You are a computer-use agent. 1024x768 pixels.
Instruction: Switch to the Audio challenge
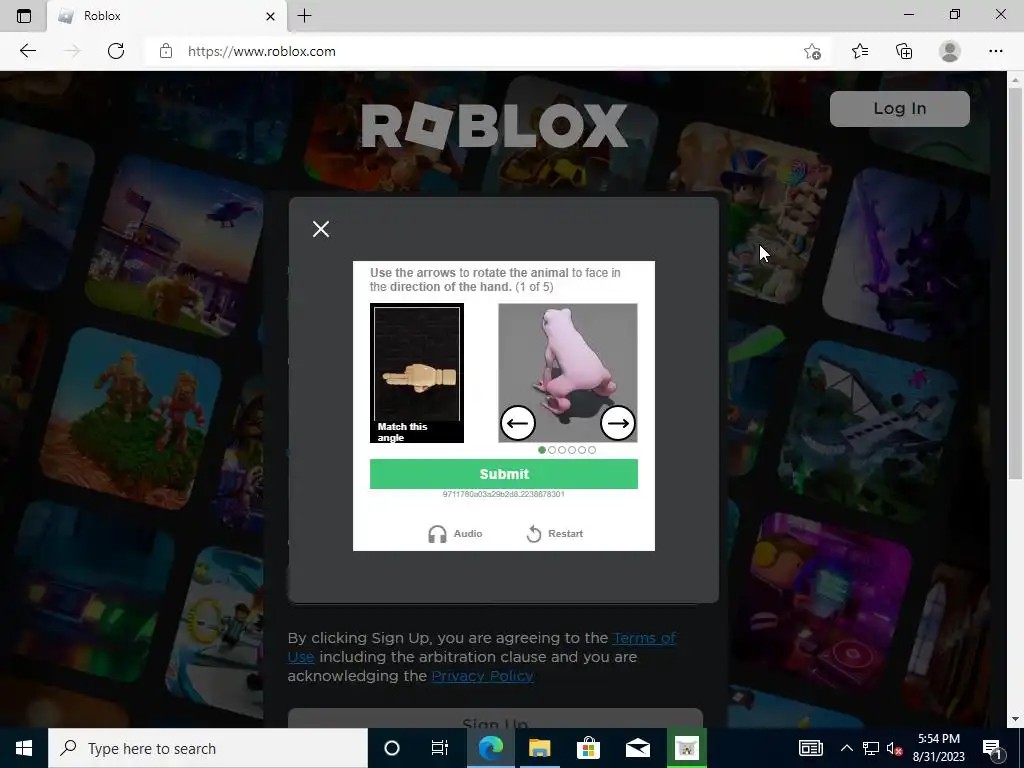point(455,534)
